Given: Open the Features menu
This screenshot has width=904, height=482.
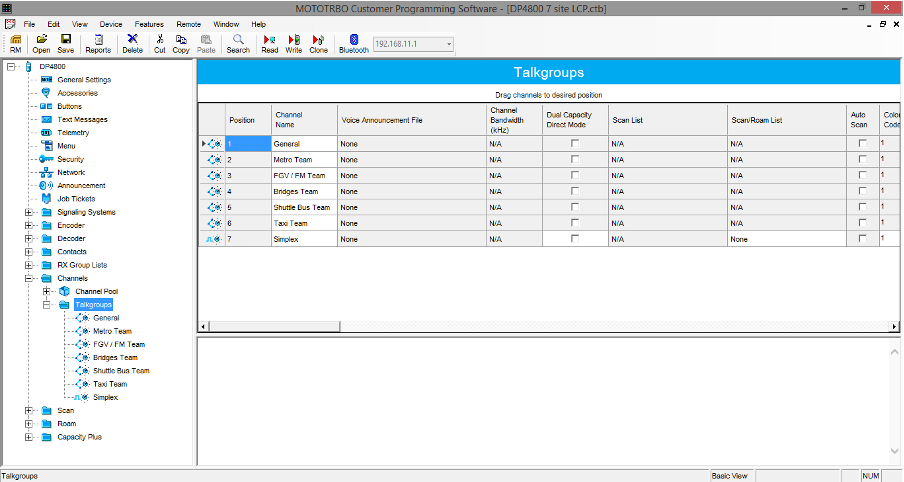Looking at the screenshot, I should (x=149, y=23).
